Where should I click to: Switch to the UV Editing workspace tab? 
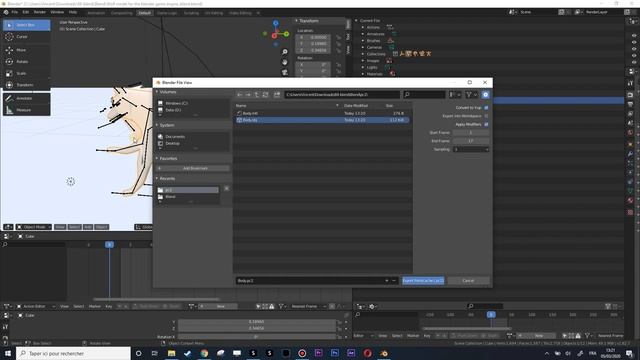point(214,13)
